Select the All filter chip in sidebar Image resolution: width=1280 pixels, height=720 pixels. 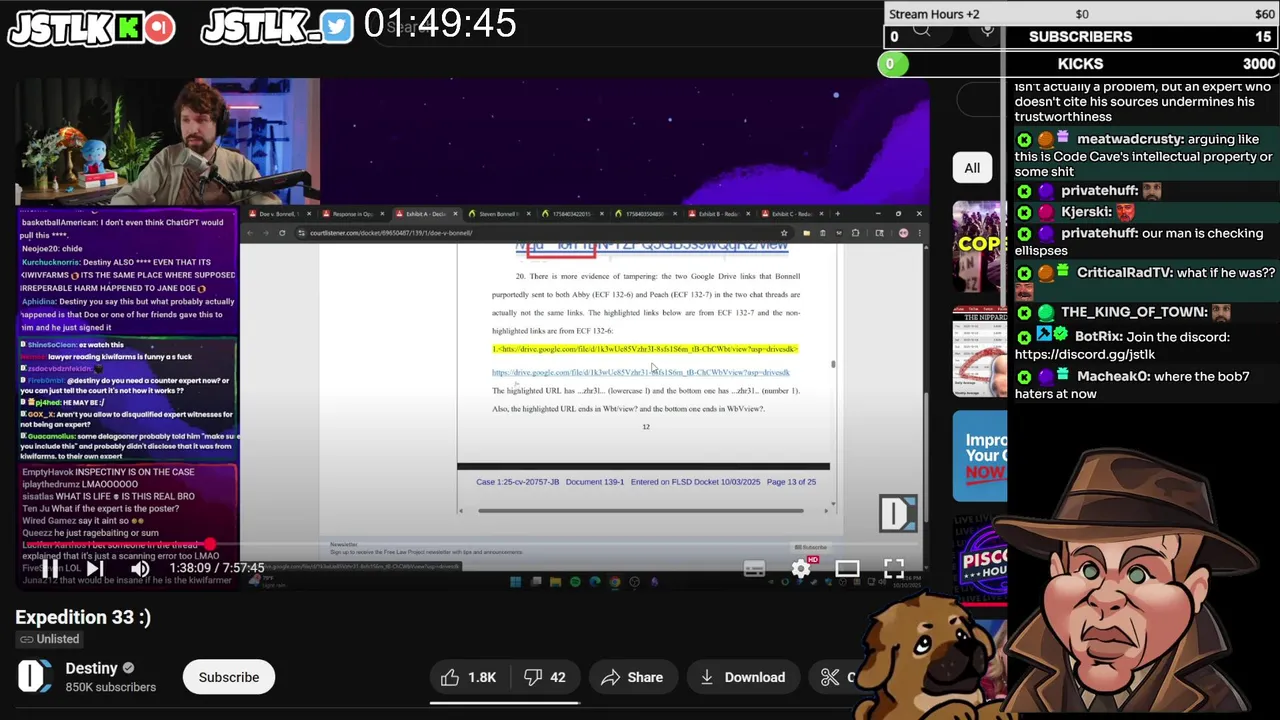coord(972,168)
